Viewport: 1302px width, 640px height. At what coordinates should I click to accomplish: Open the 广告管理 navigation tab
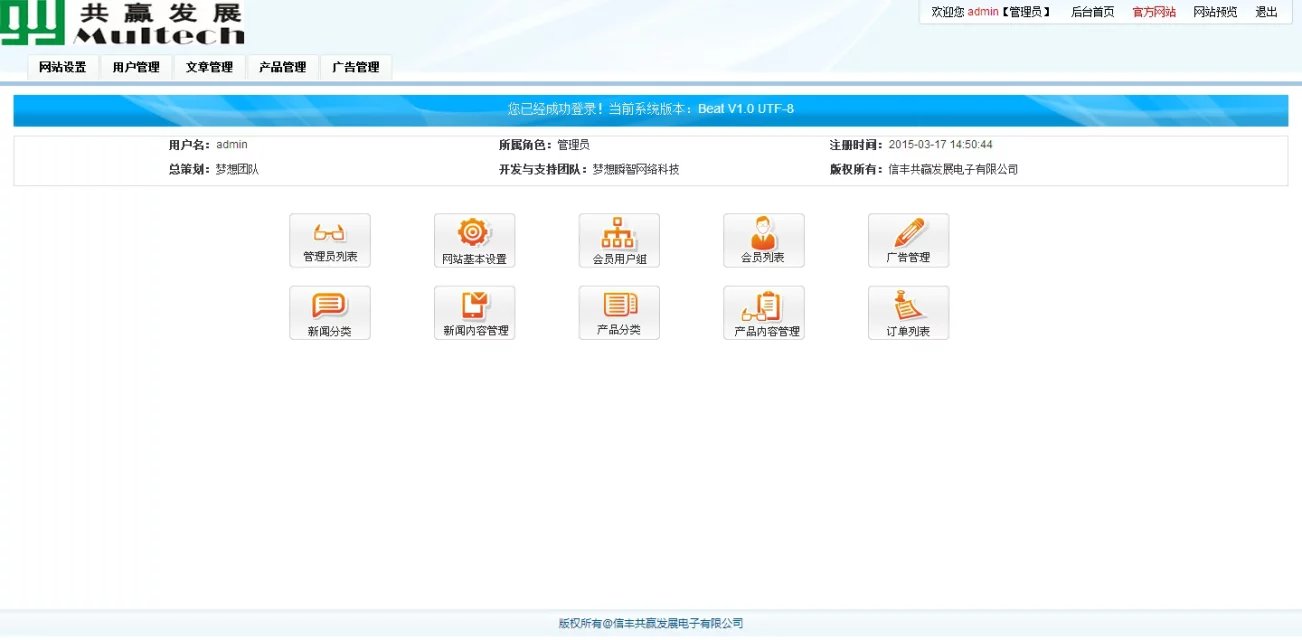[356, 68]
